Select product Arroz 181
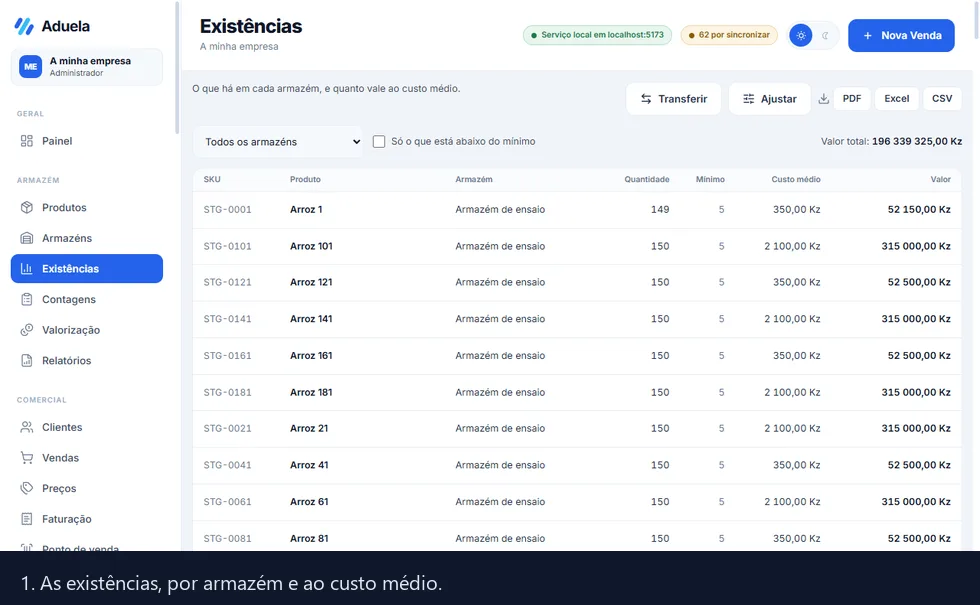 pos(311,392)
